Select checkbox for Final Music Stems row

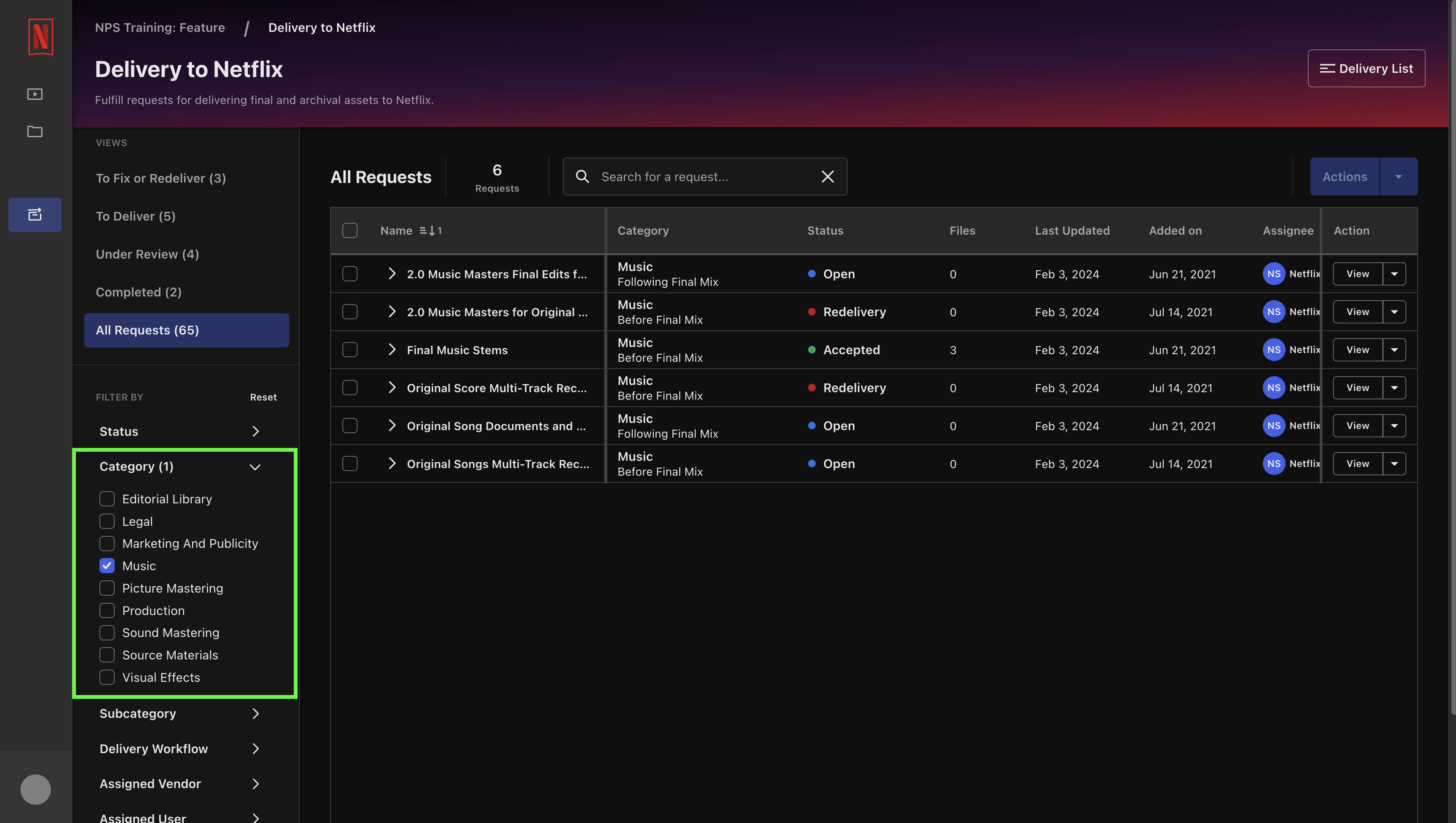[x=350, y=350]
